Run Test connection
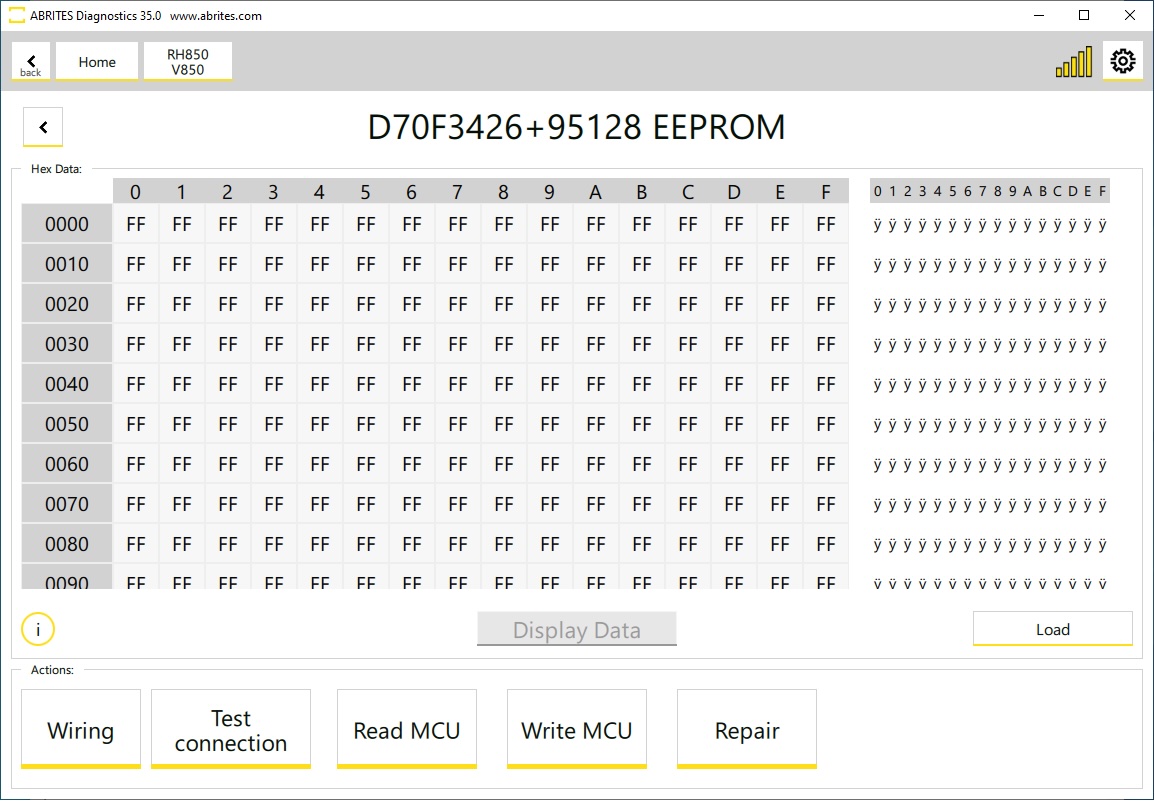 coord(231,730)
